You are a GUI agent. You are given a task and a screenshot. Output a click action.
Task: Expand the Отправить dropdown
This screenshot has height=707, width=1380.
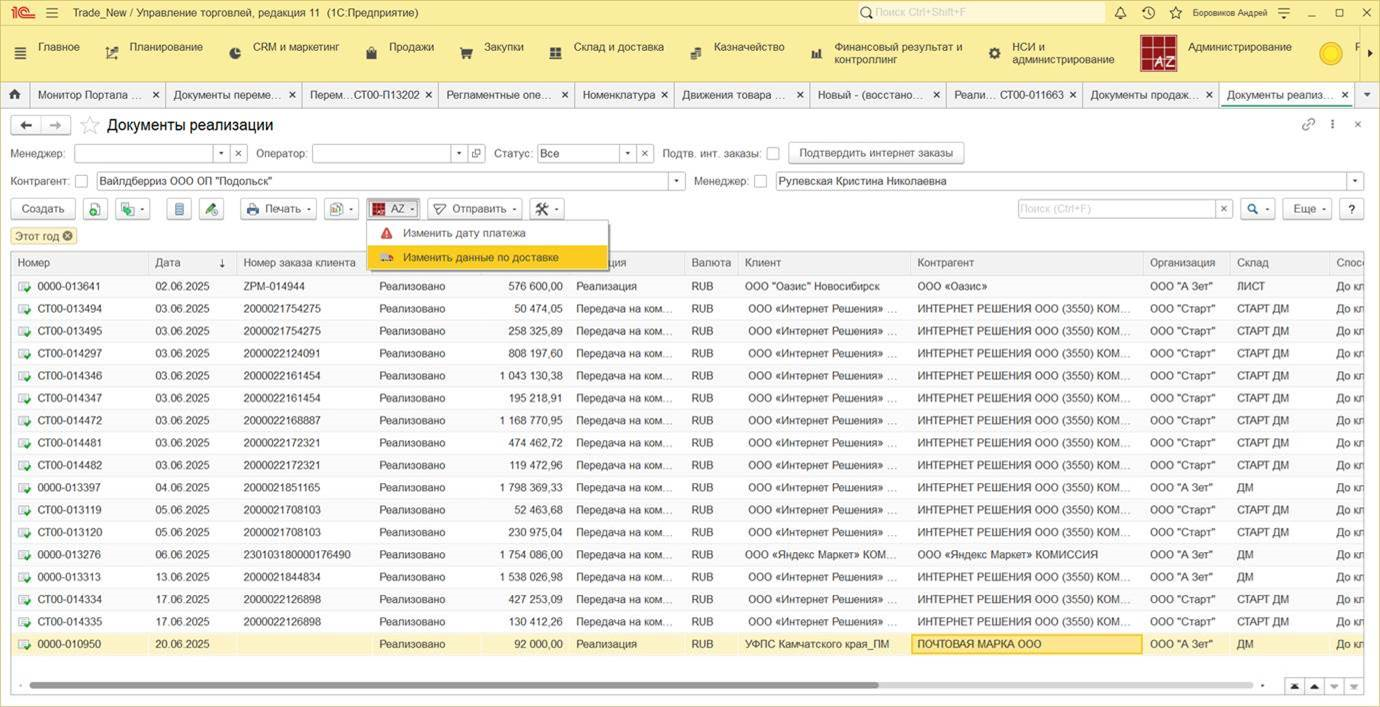click(475, 209)
